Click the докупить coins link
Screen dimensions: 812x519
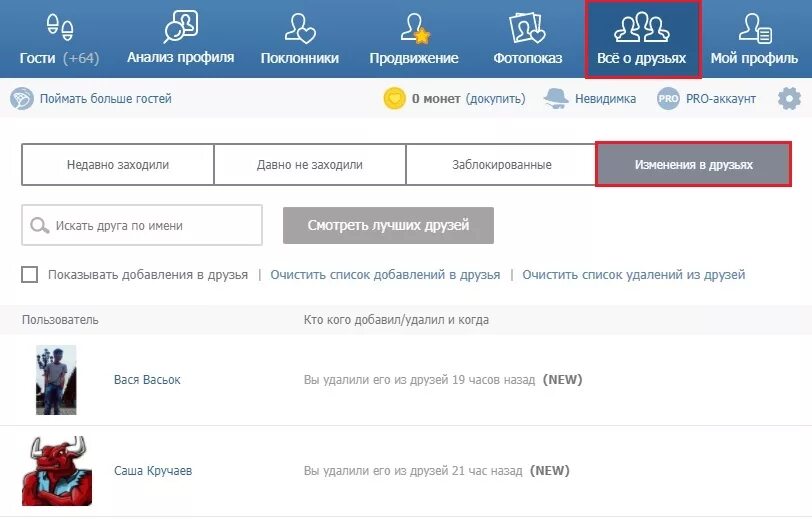click(494, 99)
